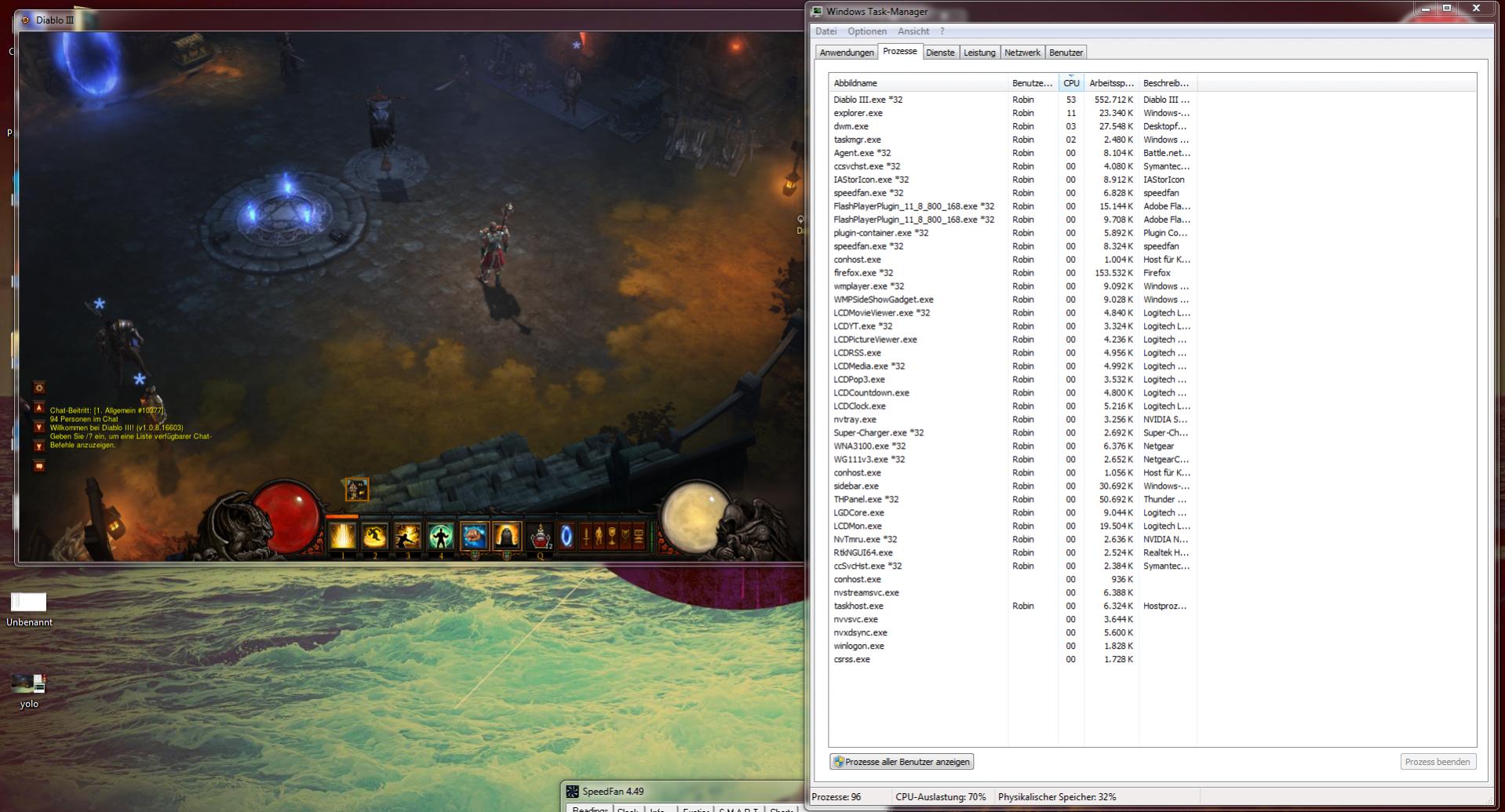Activate Diablo skill slot 1

342,537
